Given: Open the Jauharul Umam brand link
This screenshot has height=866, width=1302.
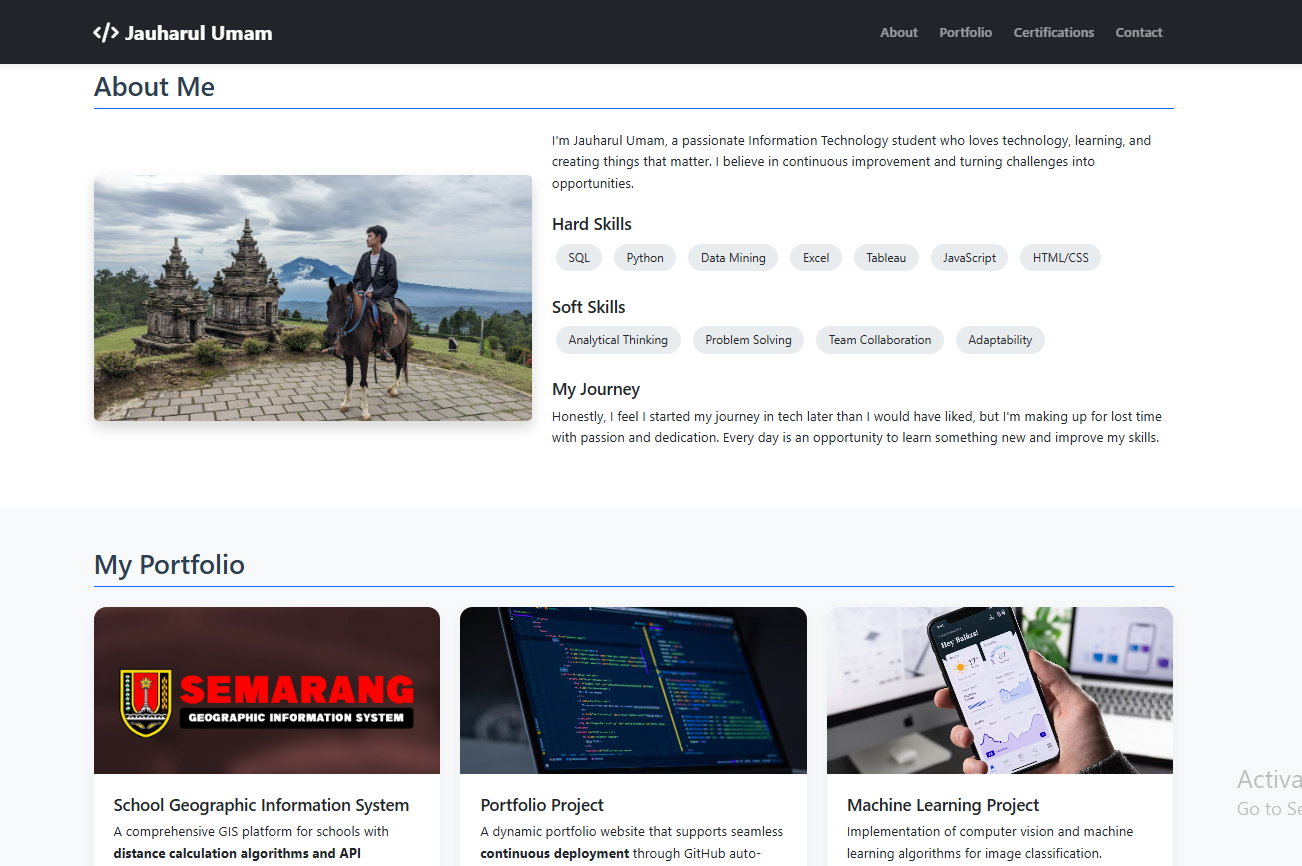Looking at the screenshot, I should [x=198, y=33].
